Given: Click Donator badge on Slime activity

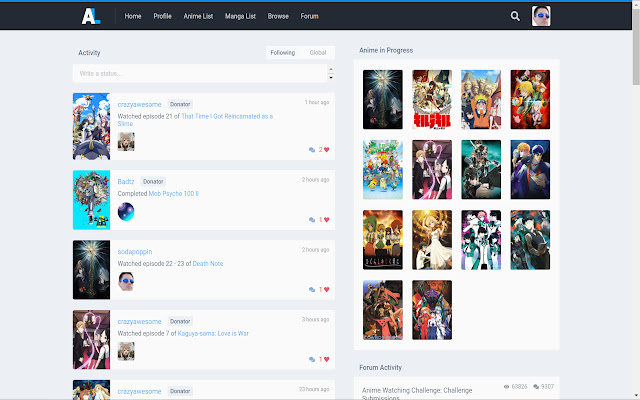Looking at the screenshot, I should coord(180,104).
